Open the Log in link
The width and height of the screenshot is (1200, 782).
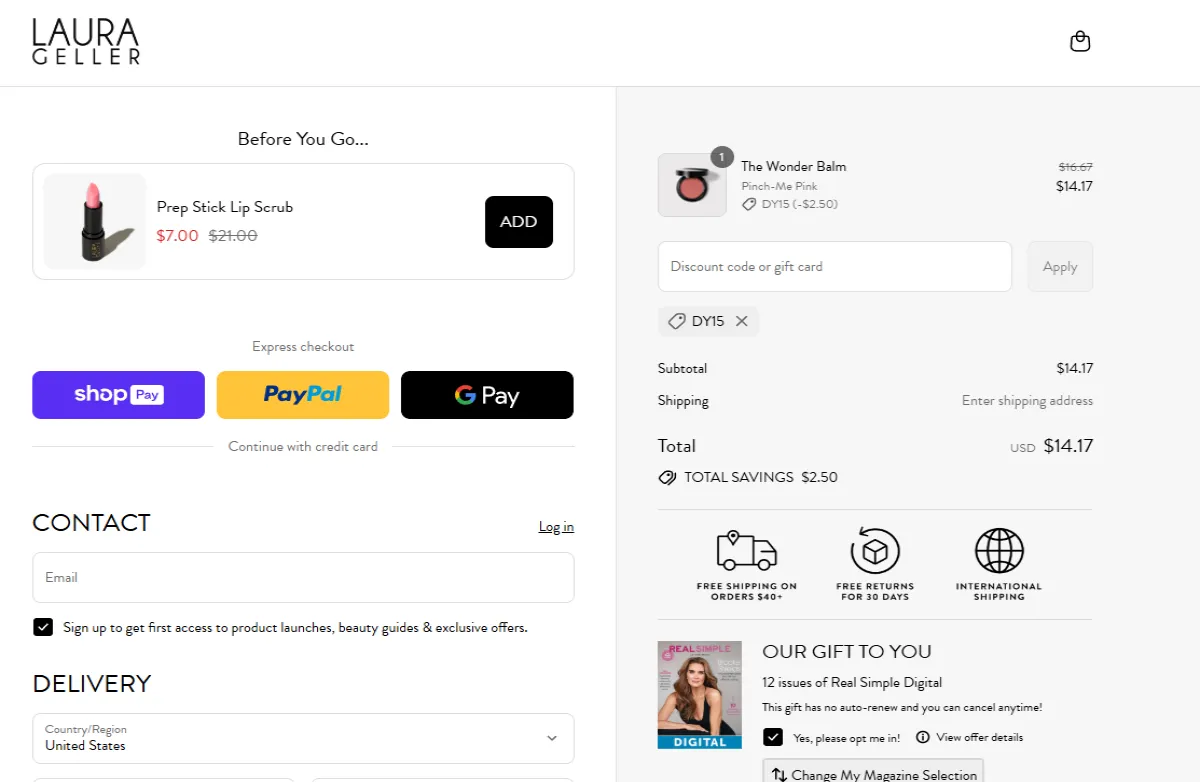pos(556,526)
